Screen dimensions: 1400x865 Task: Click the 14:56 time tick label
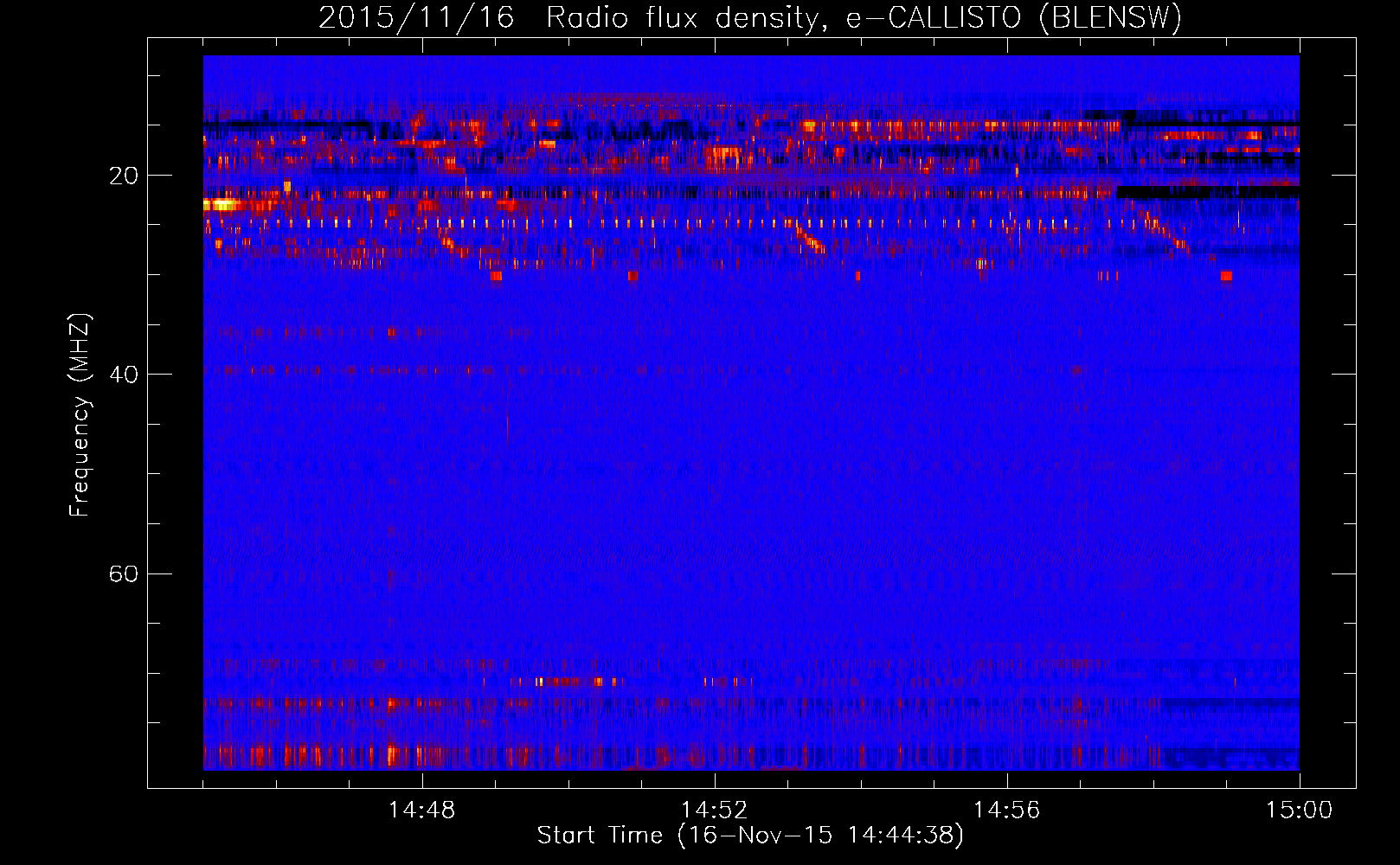click(x=1006, y=811)
